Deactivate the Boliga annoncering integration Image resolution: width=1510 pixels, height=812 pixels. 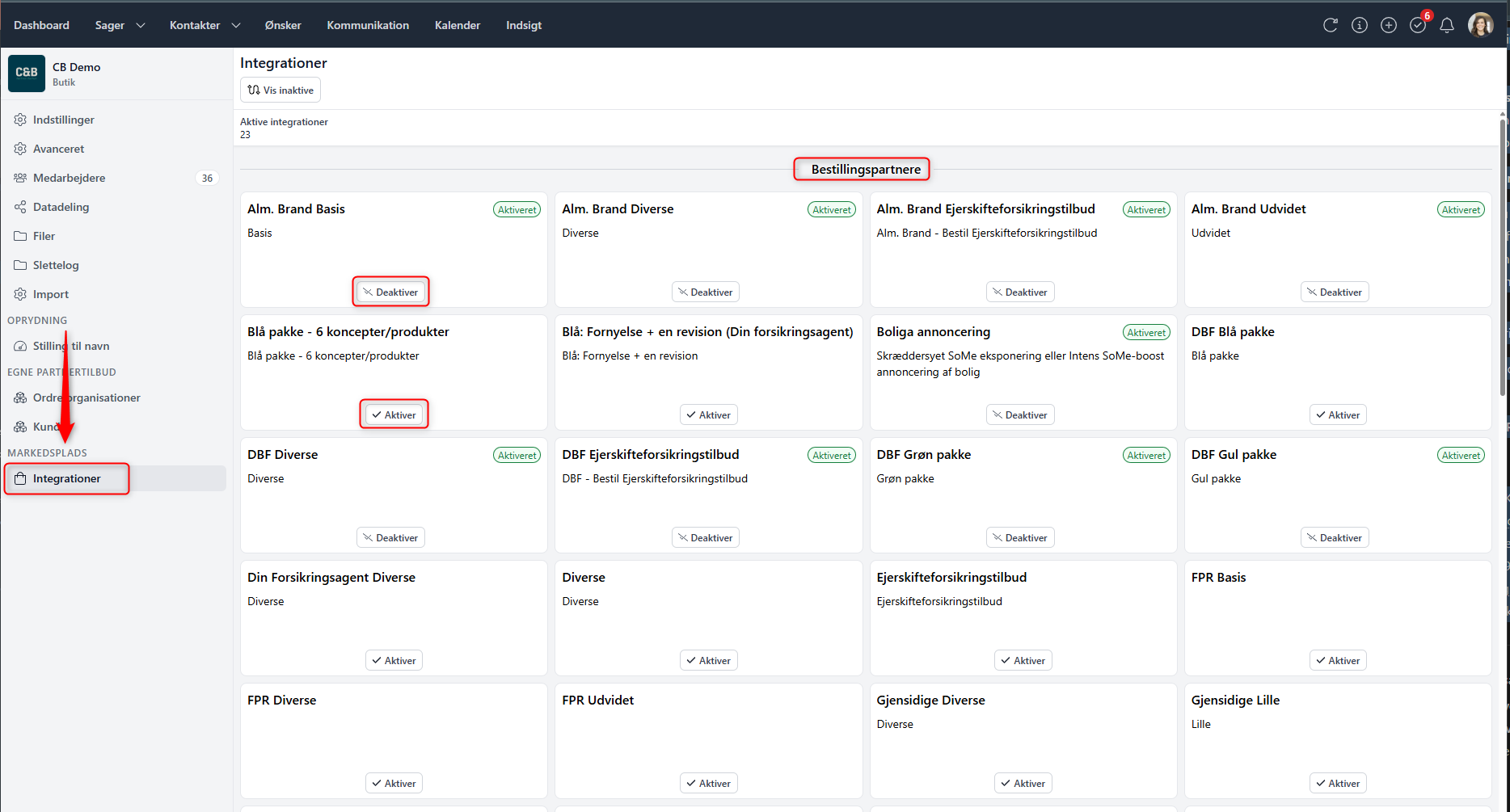pos(1019,414)
